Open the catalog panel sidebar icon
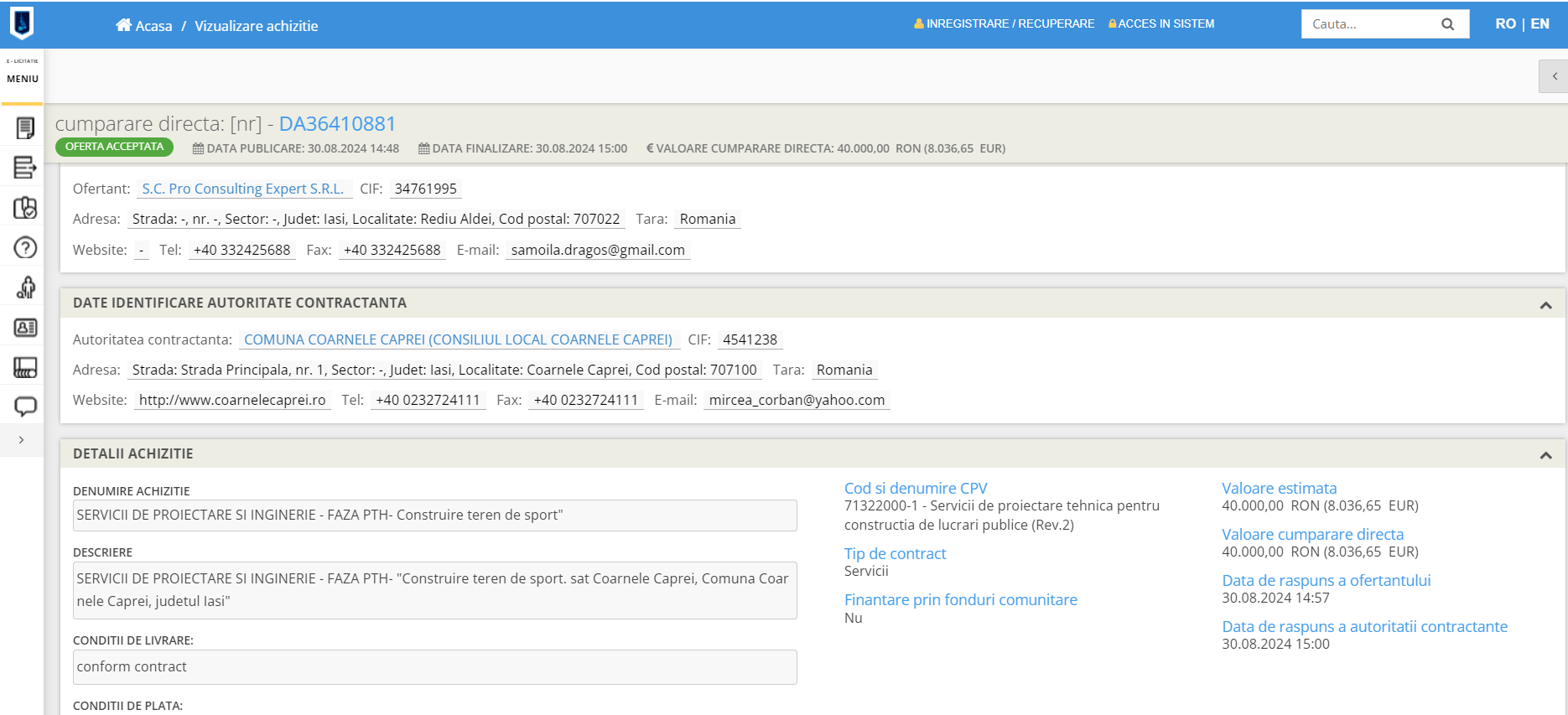1568x715 pixels. (25, 367)
